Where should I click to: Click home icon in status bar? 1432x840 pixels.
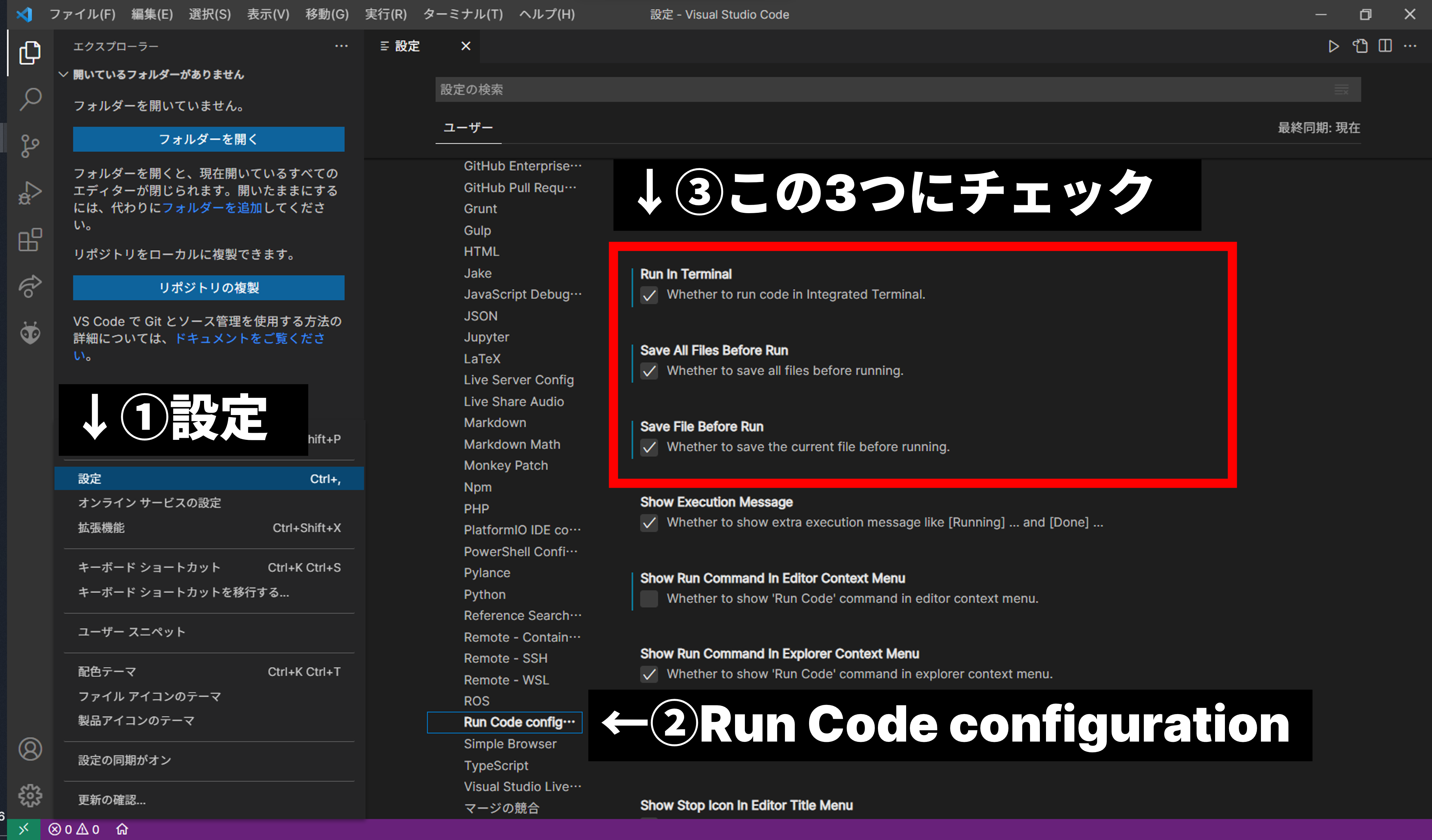(122, 829)
